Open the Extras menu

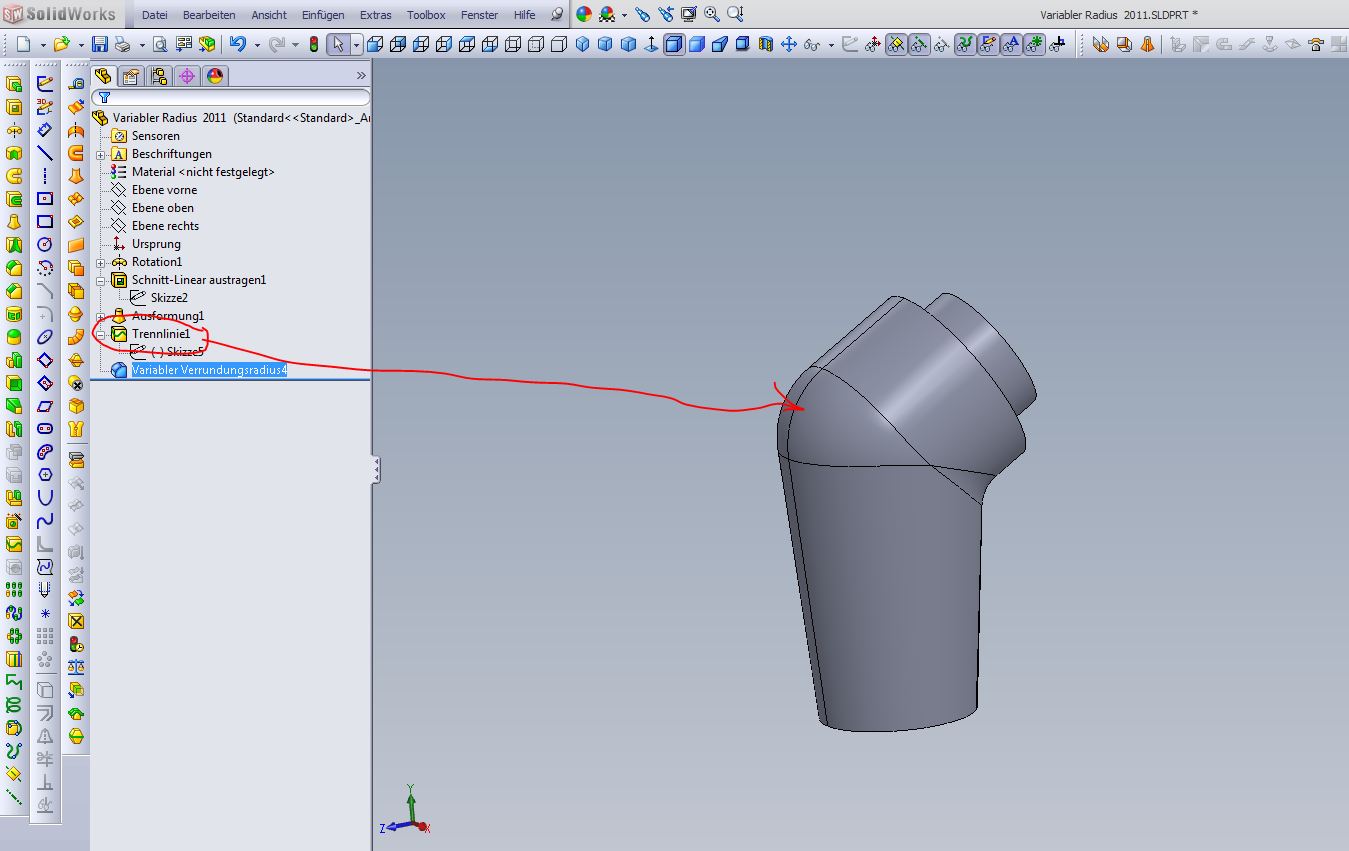pyautogui.click(x=375, y=15)
